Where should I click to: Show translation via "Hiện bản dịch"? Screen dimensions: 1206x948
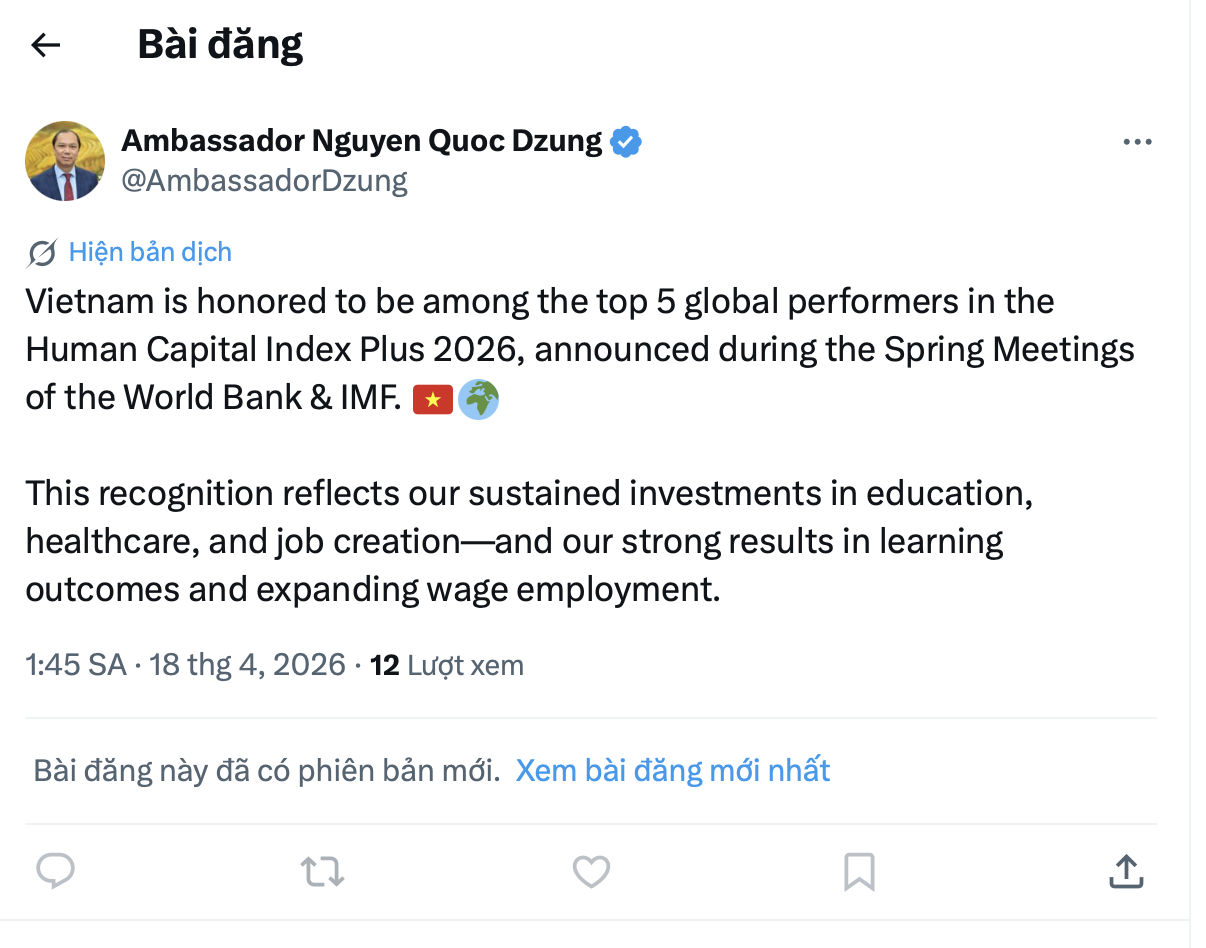click(150, 252)
